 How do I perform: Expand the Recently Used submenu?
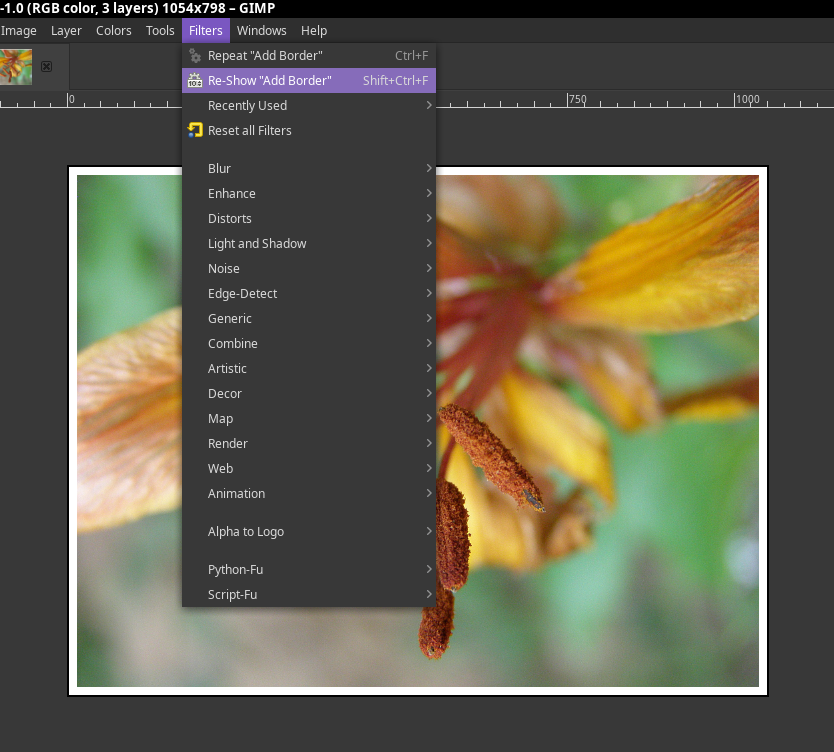(309, 105)
